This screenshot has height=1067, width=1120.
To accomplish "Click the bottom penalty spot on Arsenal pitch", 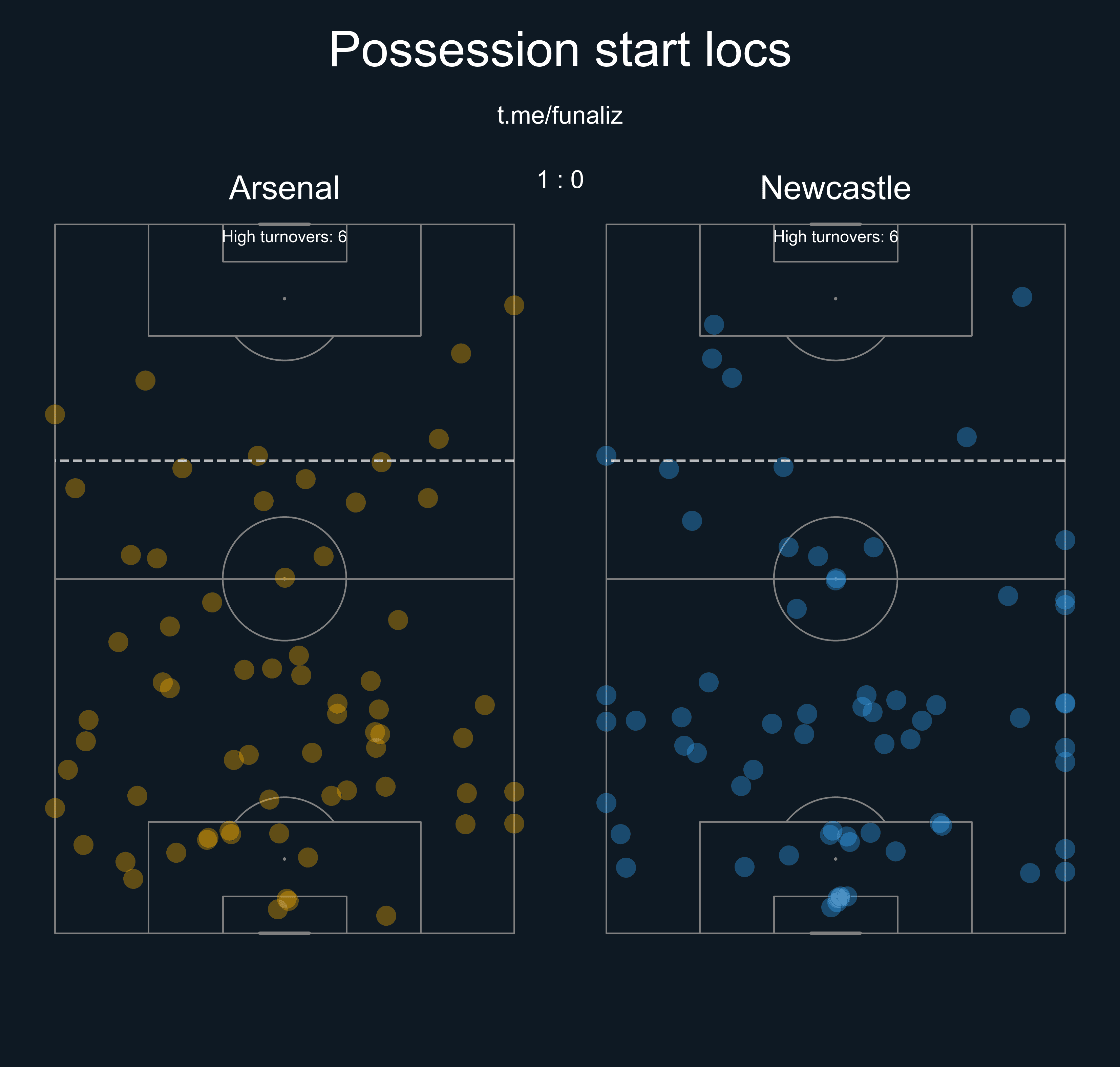I will [x=284, y=859].
